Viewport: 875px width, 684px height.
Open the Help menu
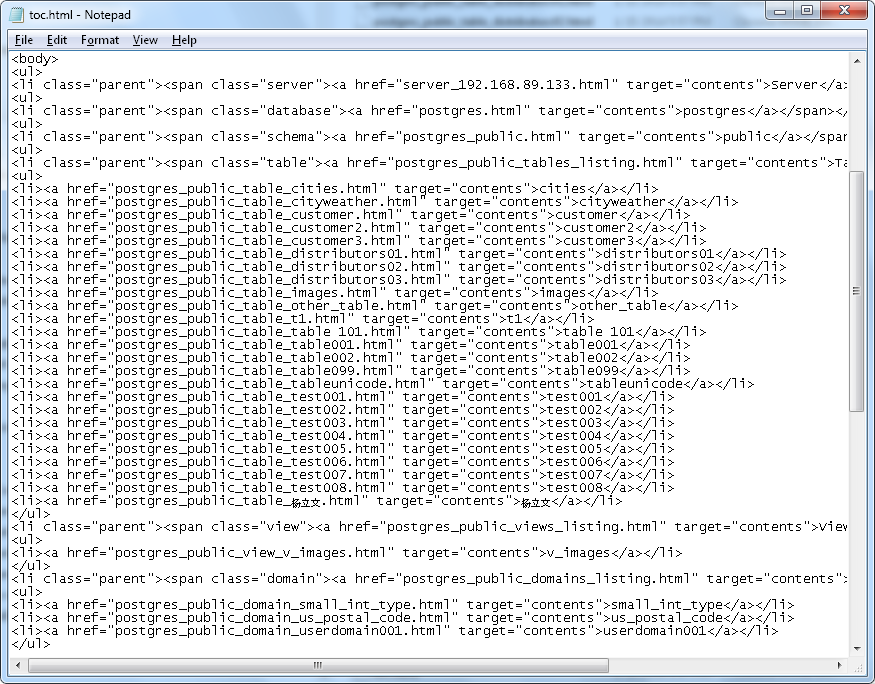coord(184,40)
